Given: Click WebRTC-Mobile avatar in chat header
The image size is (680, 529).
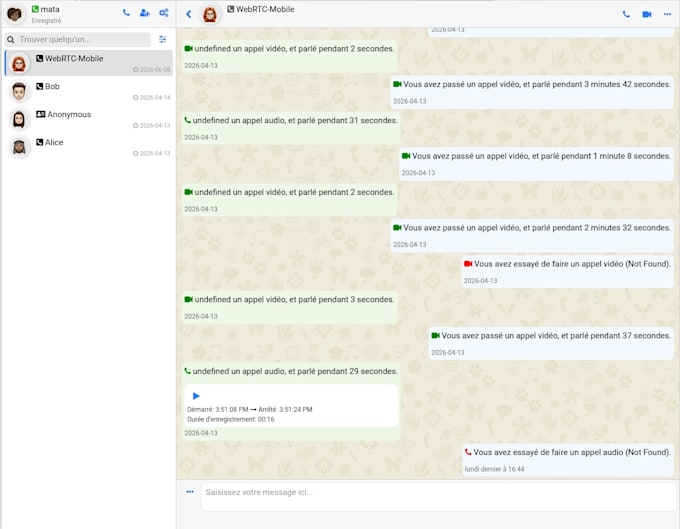Looking at the screenshot, I should click(210, 14).
